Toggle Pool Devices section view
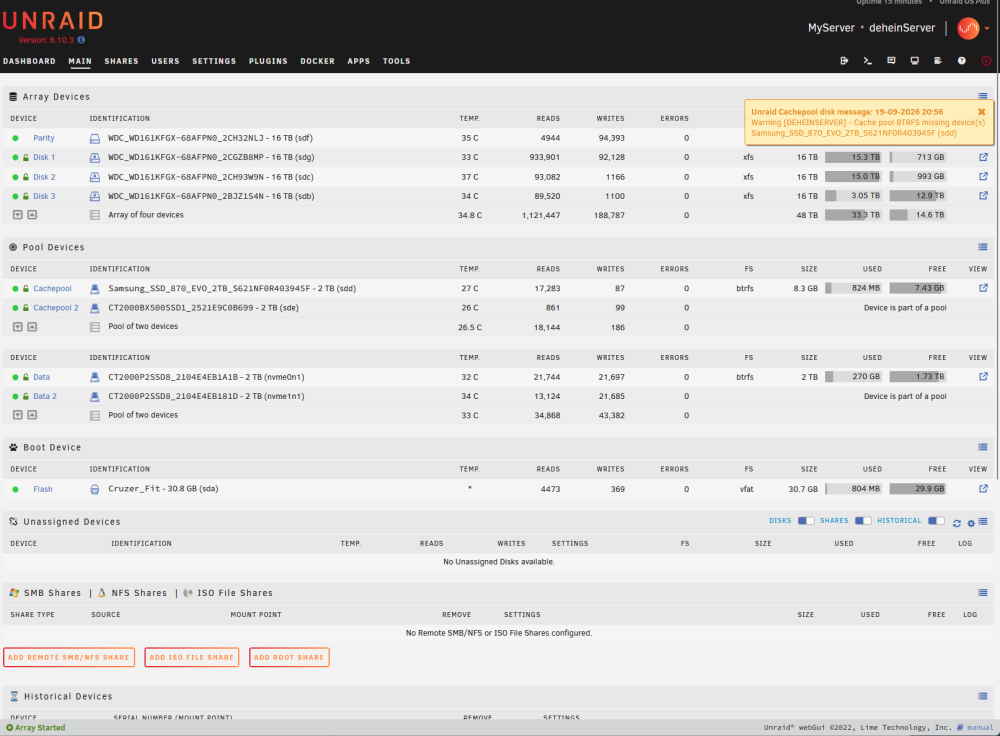Screen dimensions: 1000x736 click(983, 247)
